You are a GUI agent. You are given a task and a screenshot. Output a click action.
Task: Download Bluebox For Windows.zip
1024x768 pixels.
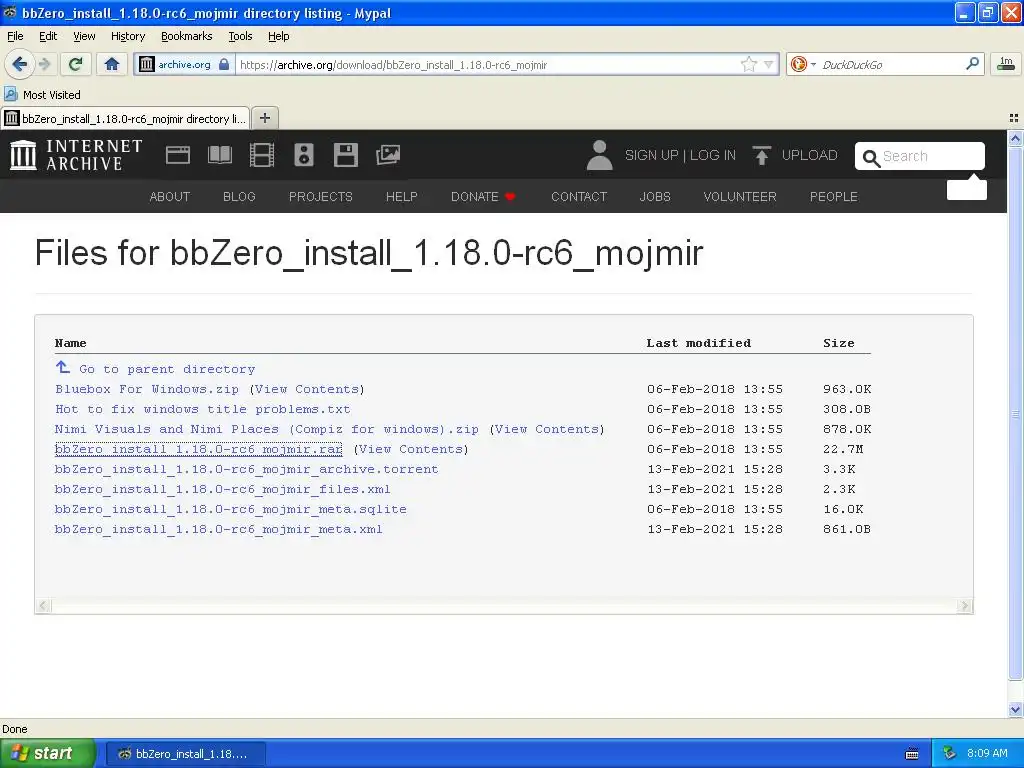147,389
